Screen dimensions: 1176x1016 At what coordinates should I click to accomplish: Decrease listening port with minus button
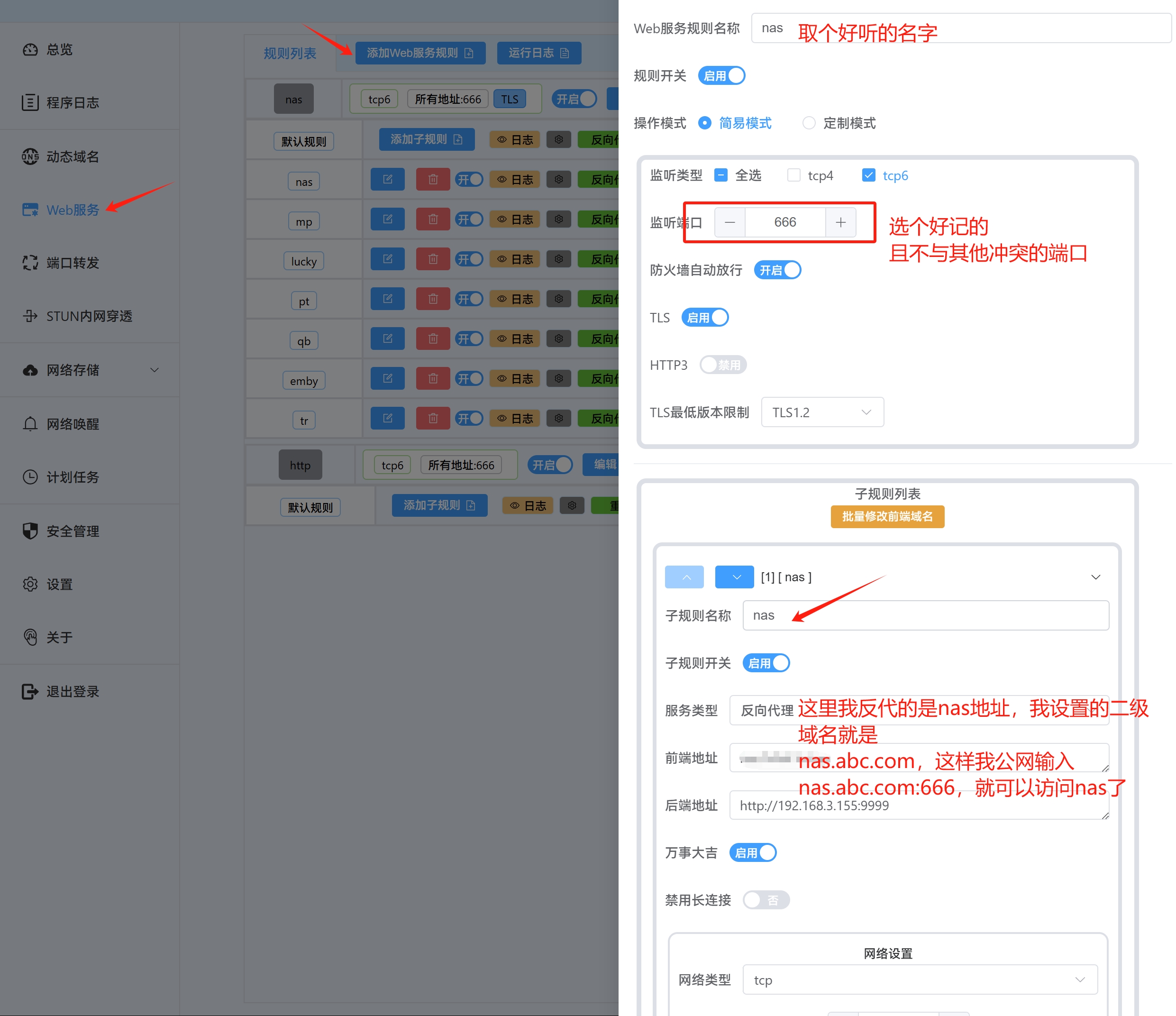pos(730,222)
